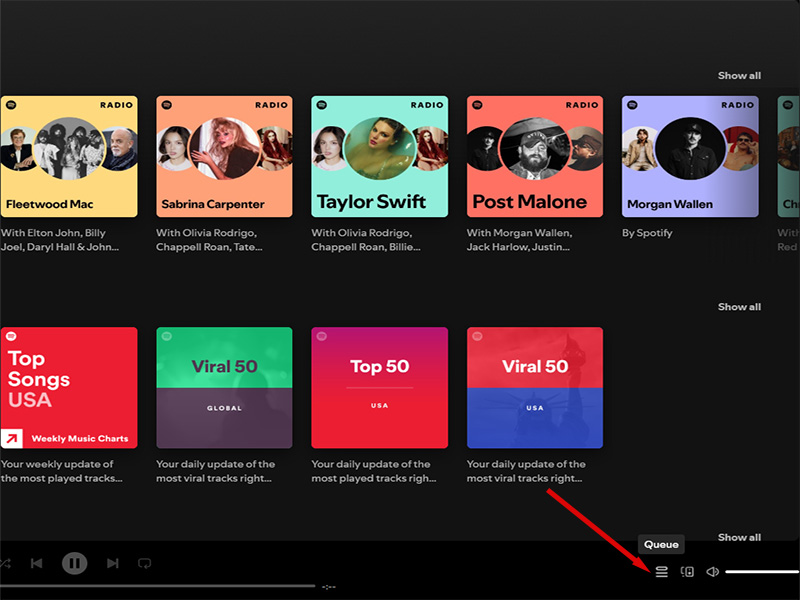Pause playback with the pause button
Viewport: 800px width, 600px height.
(x=74, y=563)
